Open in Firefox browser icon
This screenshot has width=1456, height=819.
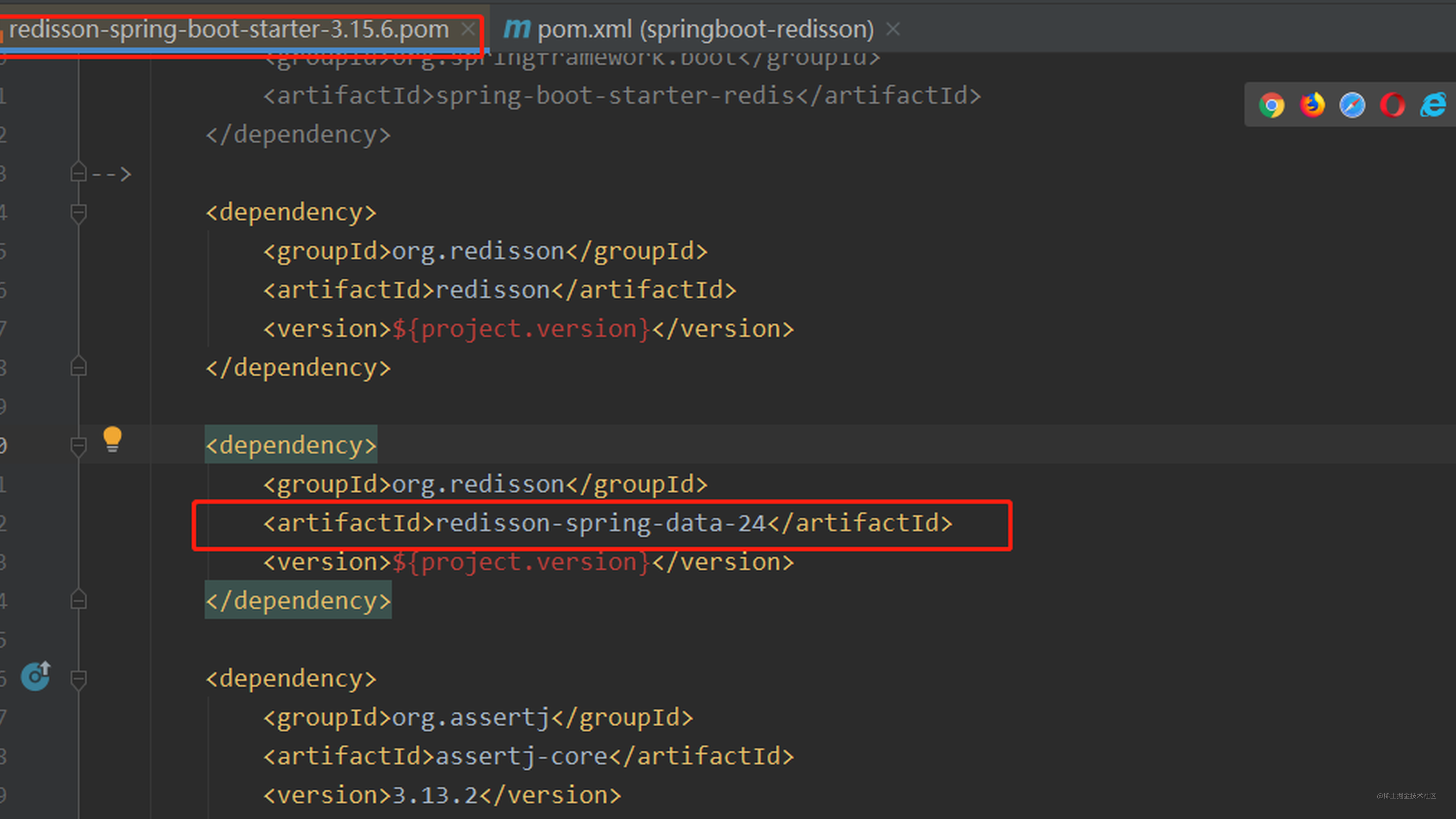coord(1312,105)
